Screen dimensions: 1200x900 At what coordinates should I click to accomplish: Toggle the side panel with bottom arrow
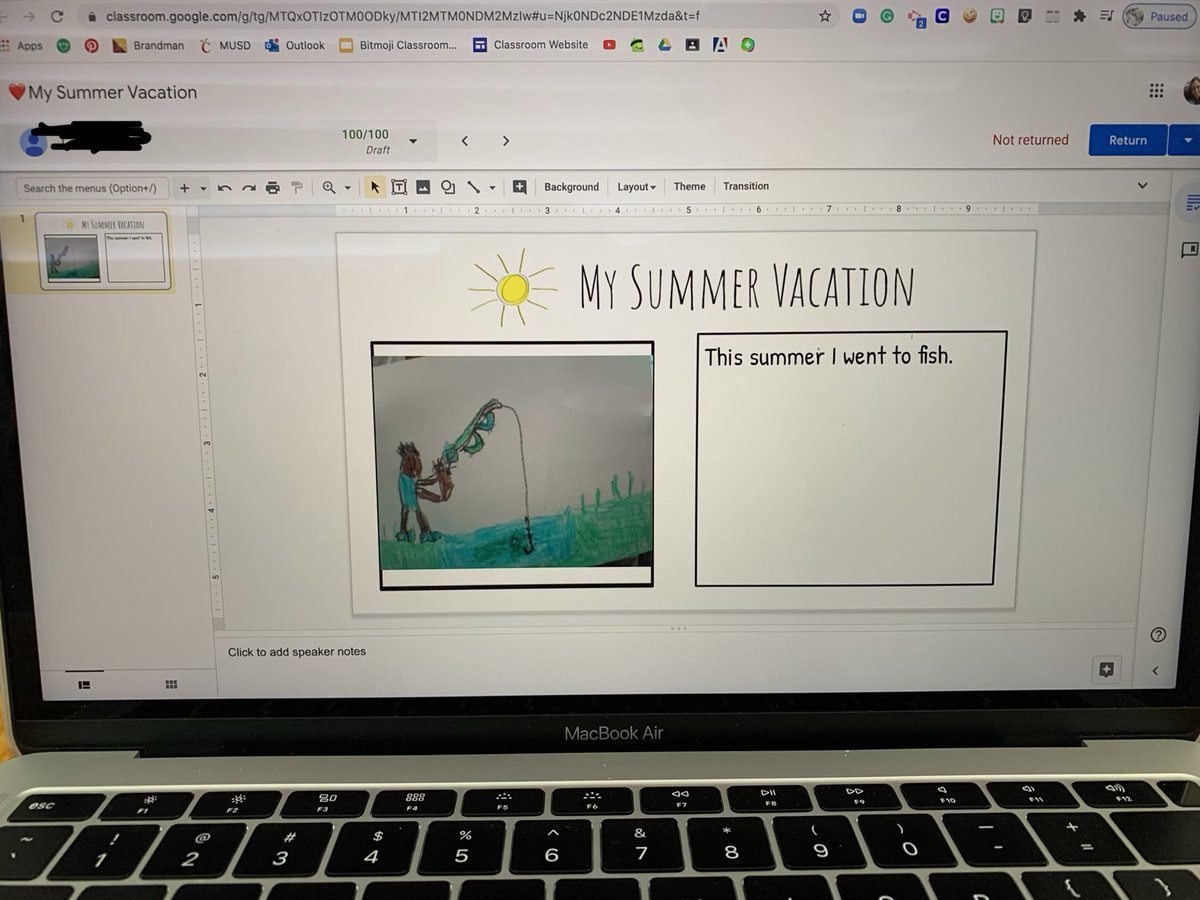coord(1156,670)
